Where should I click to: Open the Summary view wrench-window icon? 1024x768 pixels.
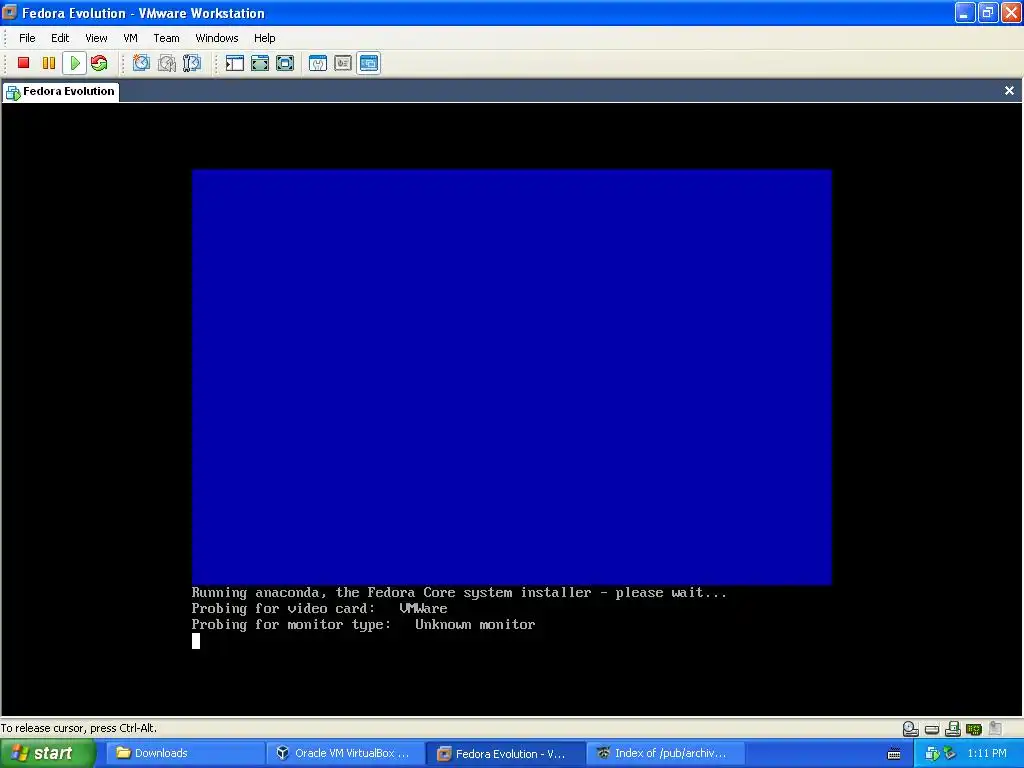tap(318, 63)
